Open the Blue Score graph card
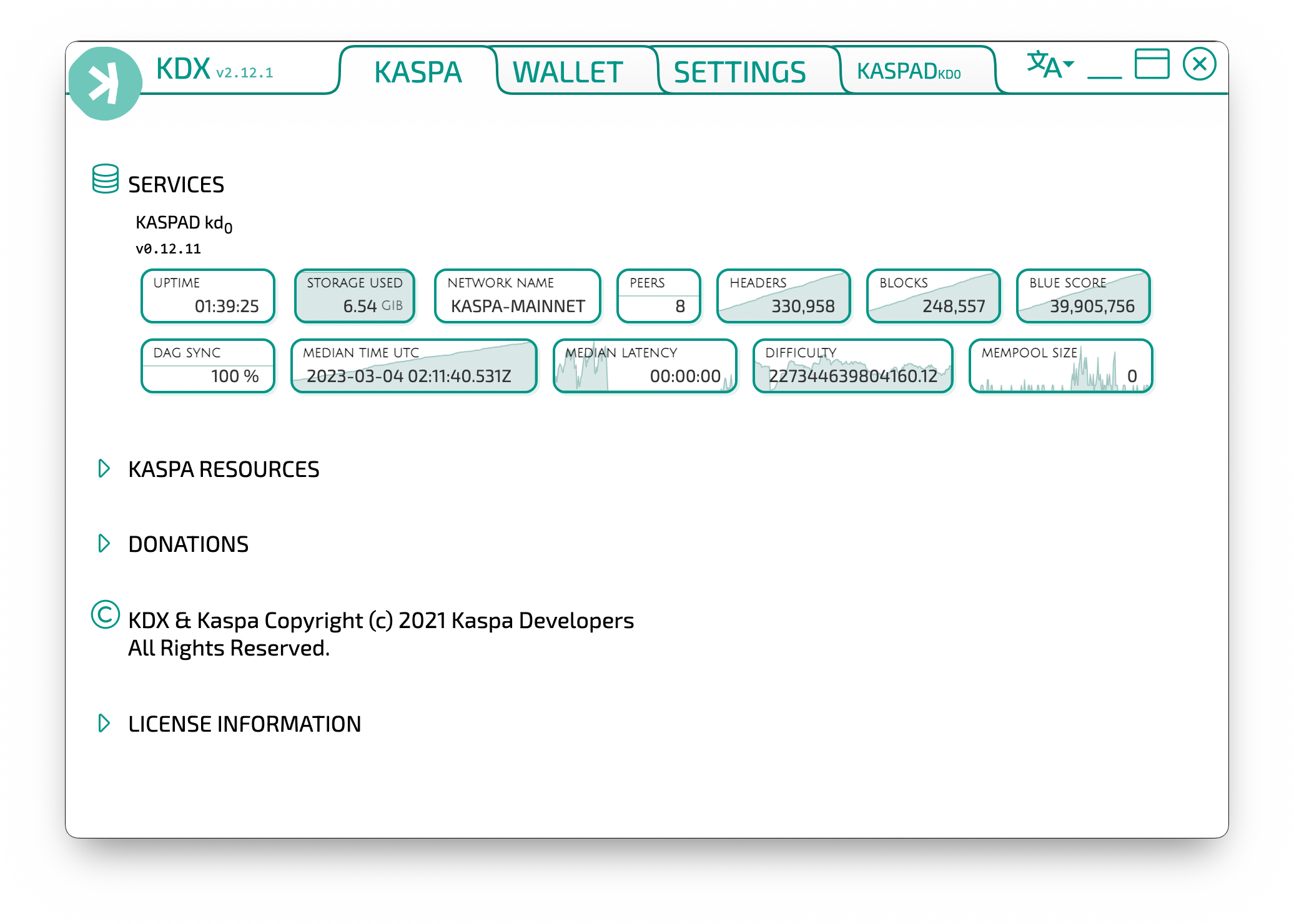The image size is (1294, 924). 1083,296
